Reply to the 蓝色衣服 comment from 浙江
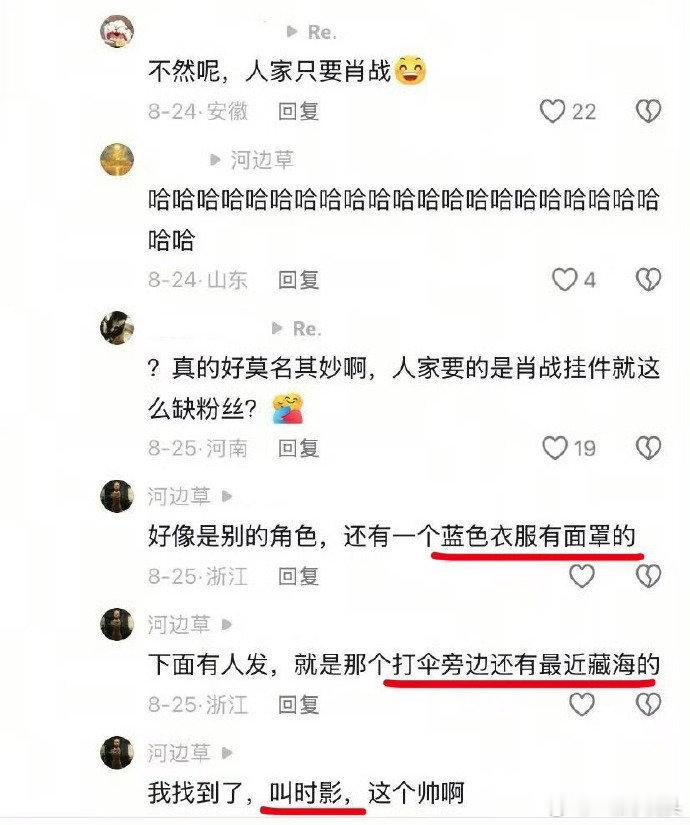This screenshot has height=825, width=690. (x=298, y=576)
